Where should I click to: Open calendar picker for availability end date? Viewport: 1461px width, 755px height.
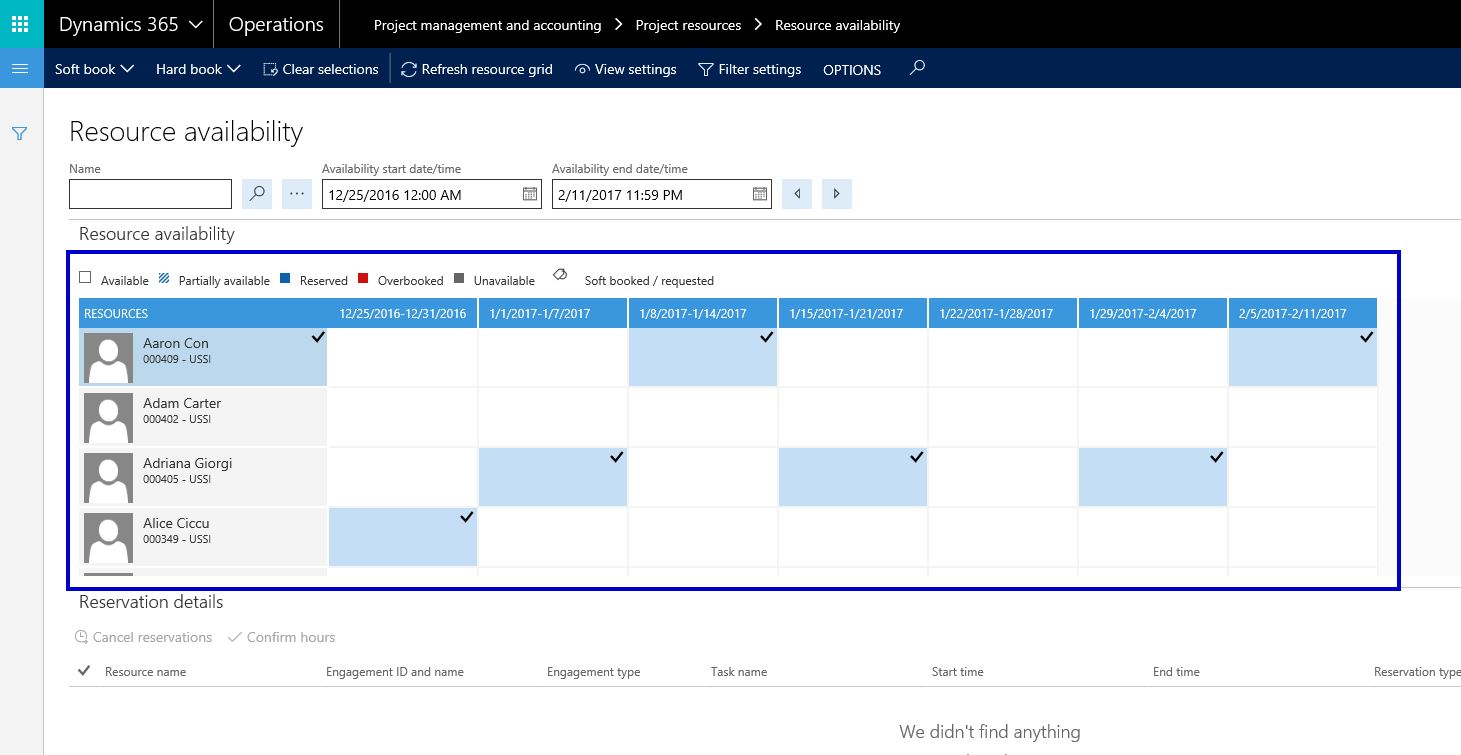click(x=760, y=194)
